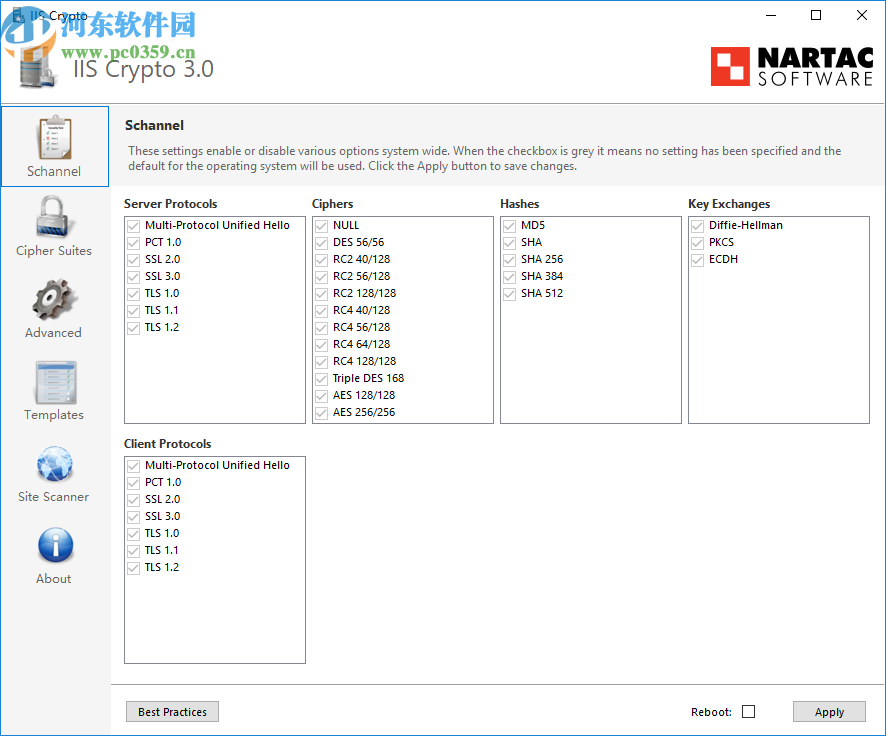Toggle client TLS 1.0 checkbox
Image resolution: width=886 pixels, height=736 pixels.
tap(133, 534)
